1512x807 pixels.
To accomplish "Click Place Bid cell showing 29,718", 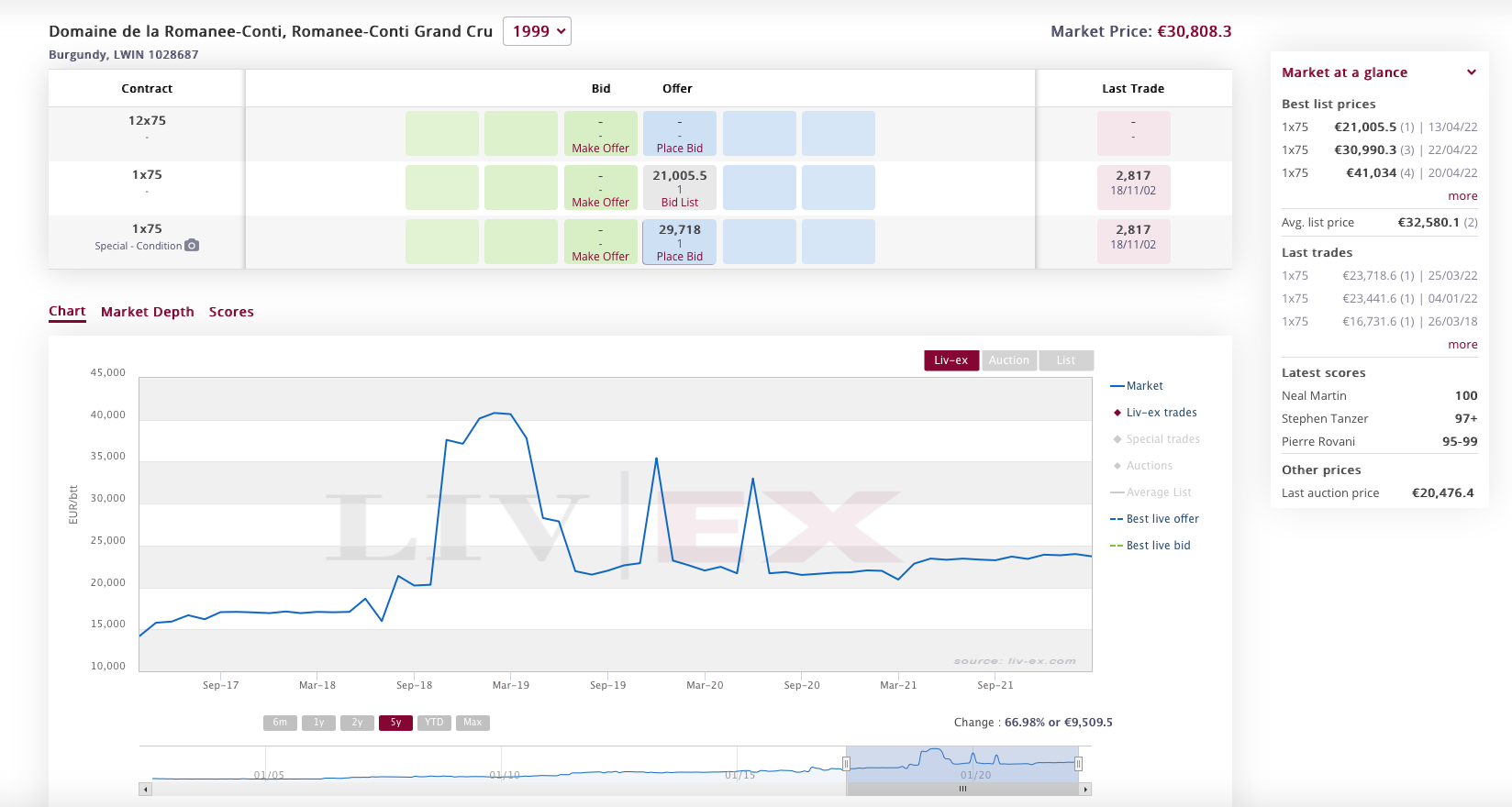I will (680, 242).
